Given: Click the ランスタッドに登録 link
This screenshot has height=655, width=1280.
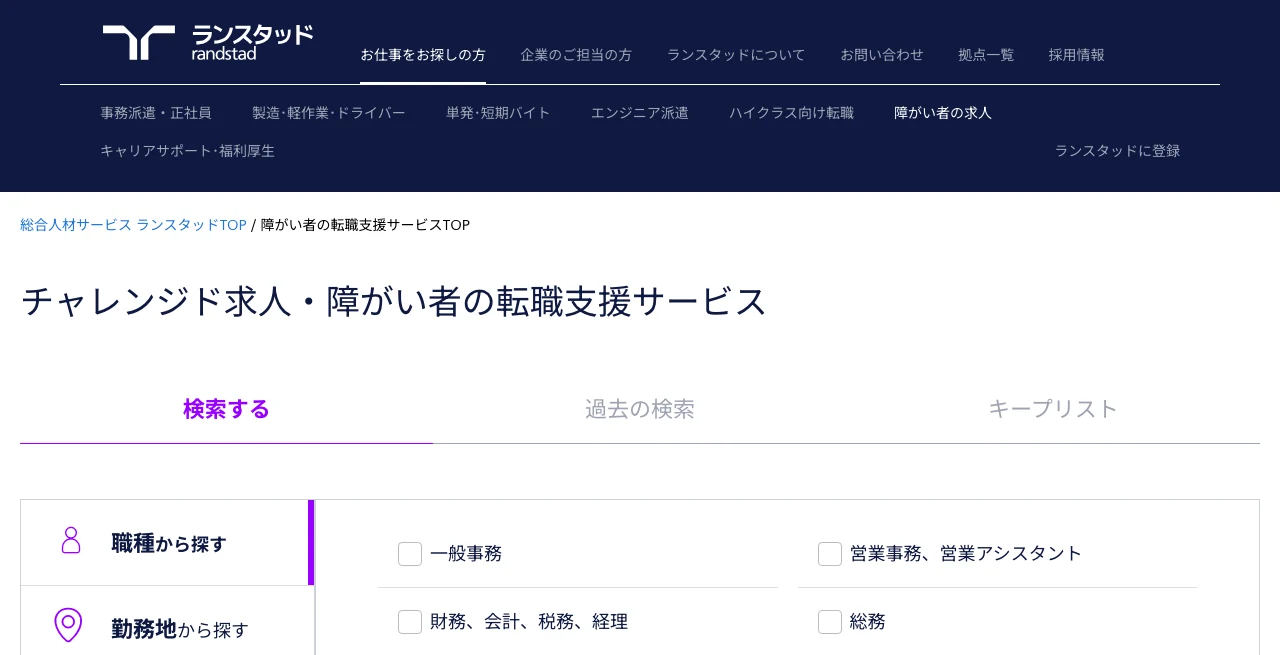Looking at the screenshot, I should pyautogui.click(x=1118, y=151).
